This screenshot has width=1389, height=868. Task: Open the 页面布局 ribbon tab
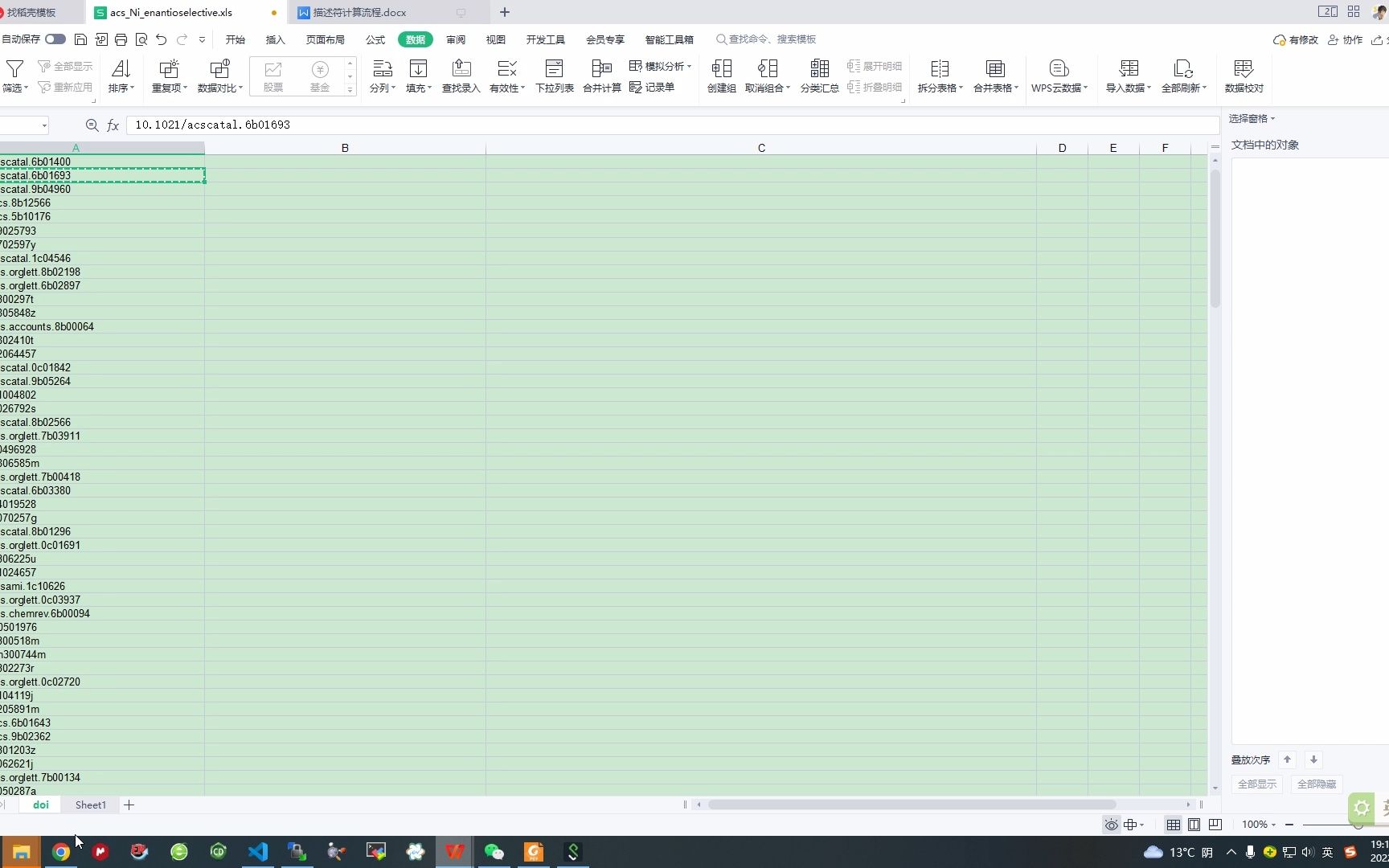pos(326,39)
